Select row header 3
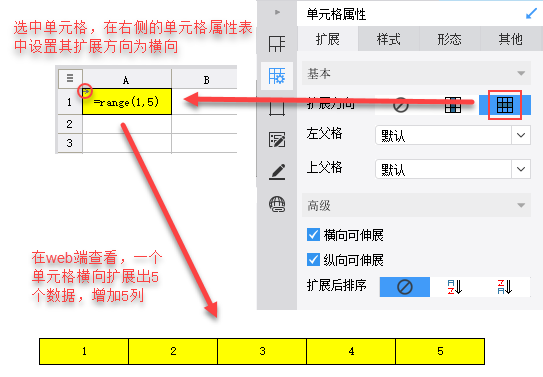 point(70,143)
